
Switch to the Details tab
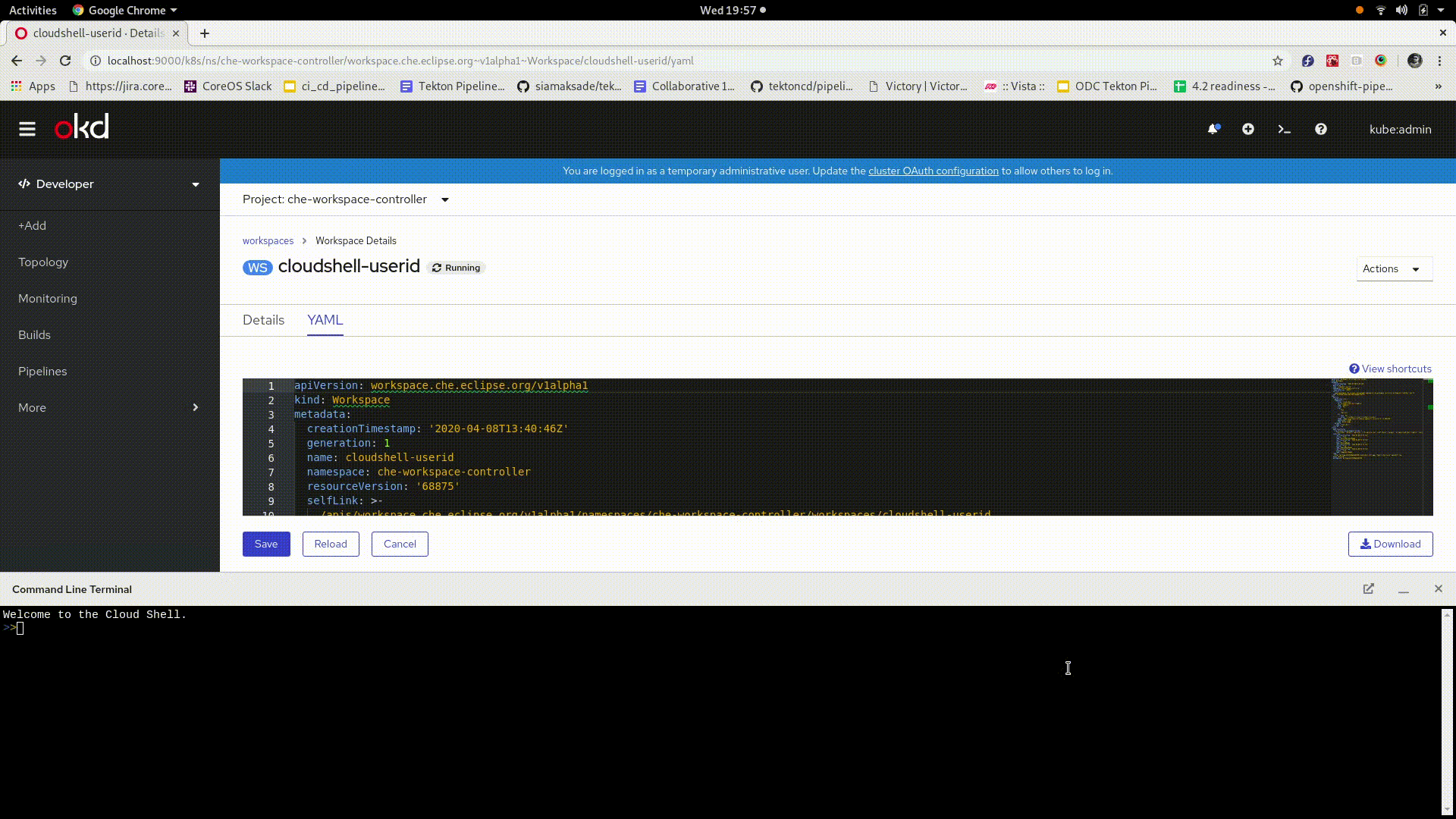[263, 320]
